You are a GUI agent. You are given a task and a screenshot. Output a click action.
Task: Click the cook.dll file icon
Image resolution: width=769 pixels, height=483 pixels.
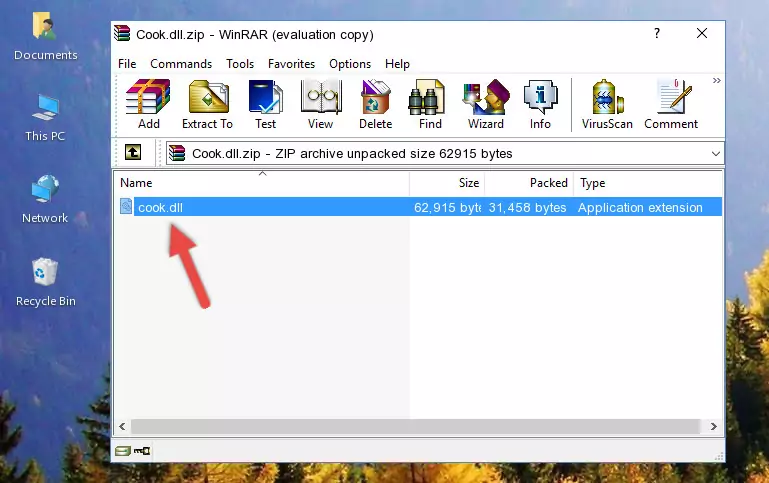[126, 206]
